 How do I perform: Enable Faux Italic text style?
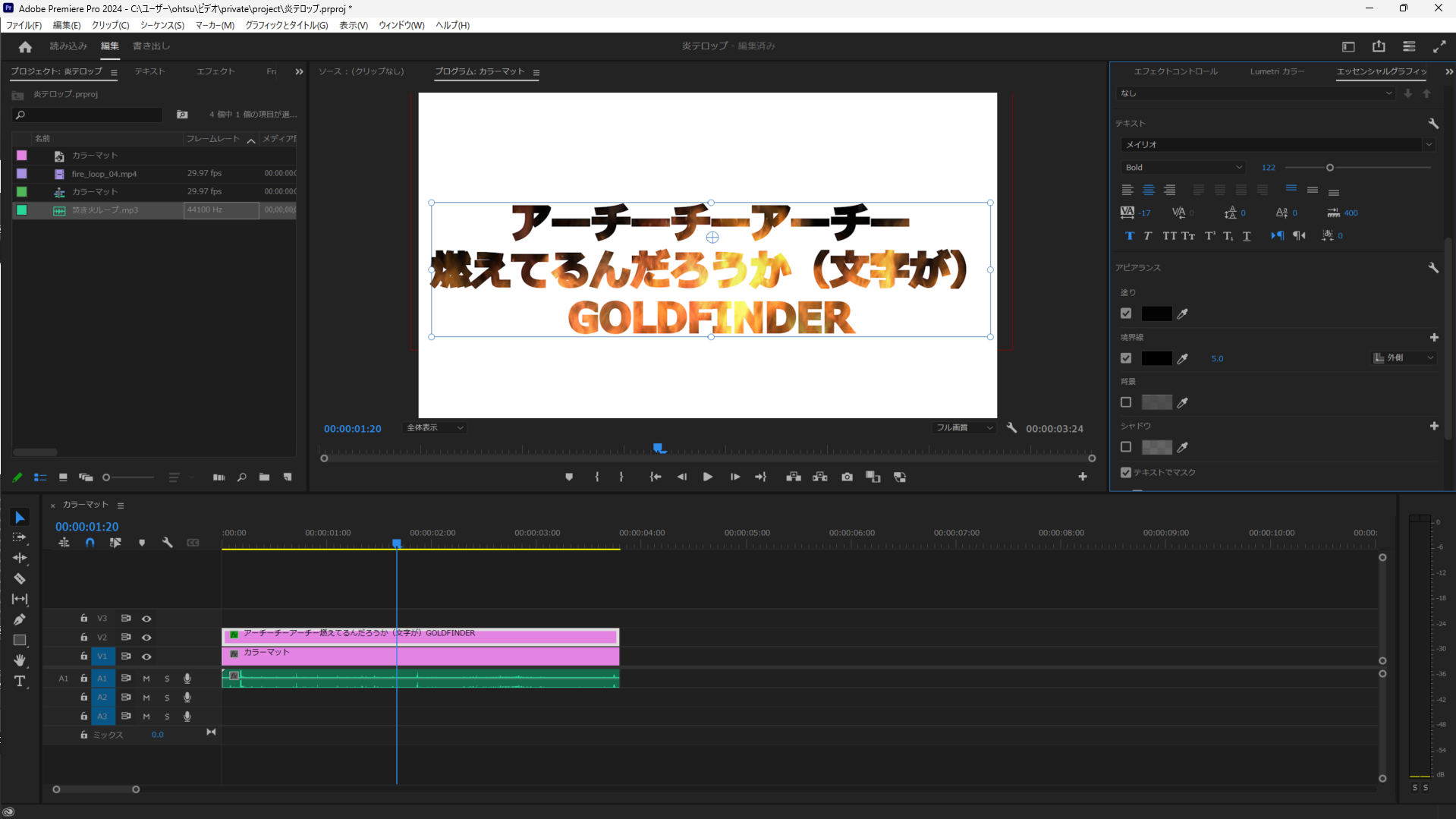click(1148, 236)
